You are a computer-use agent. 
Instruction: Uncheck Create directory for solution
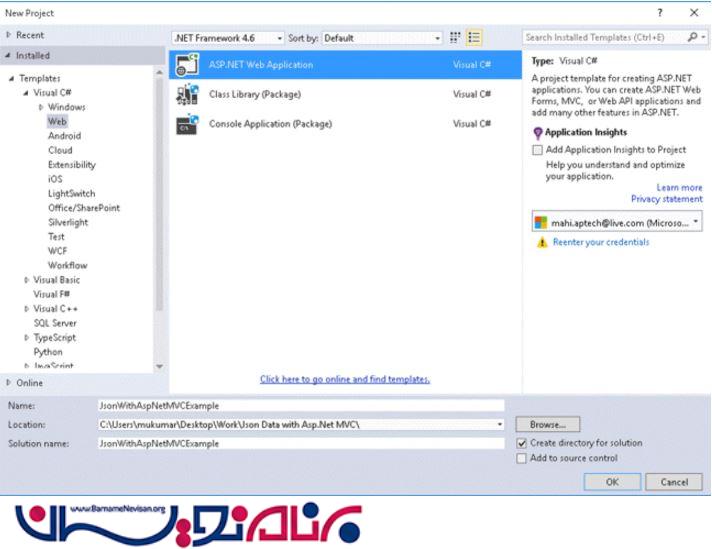(x=521, y=443)
